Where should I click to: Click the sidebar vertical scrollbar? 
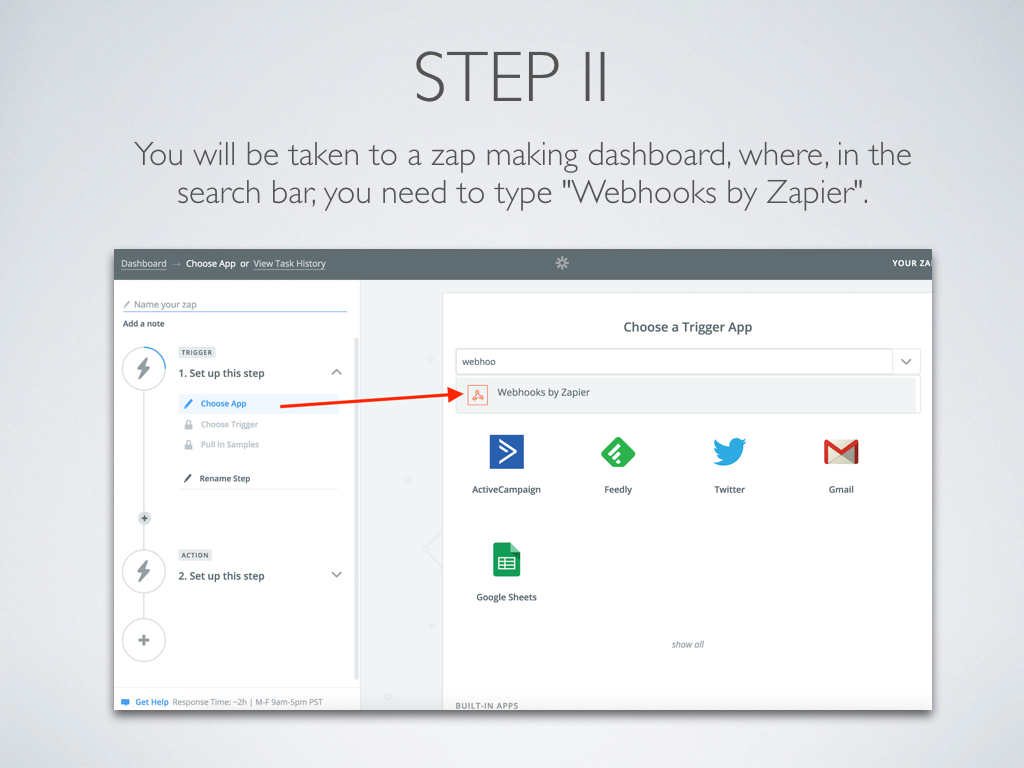(356, 509)
